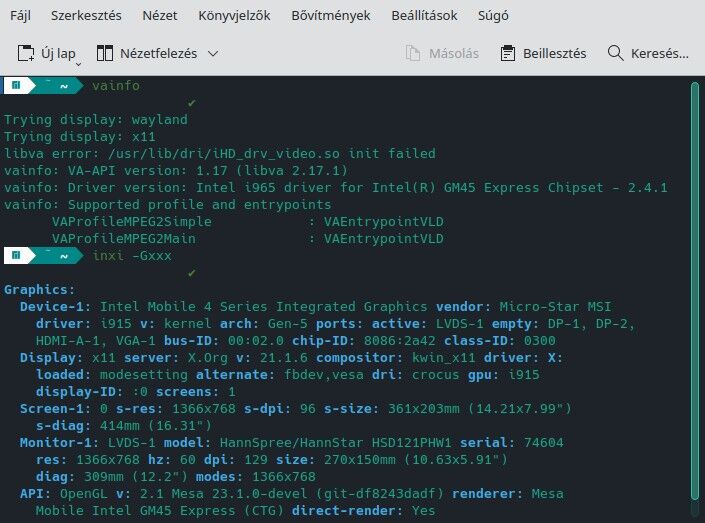The image size is (705, 523).
Task: Click the 'Device-1:' label
Action: click(55, 307)
